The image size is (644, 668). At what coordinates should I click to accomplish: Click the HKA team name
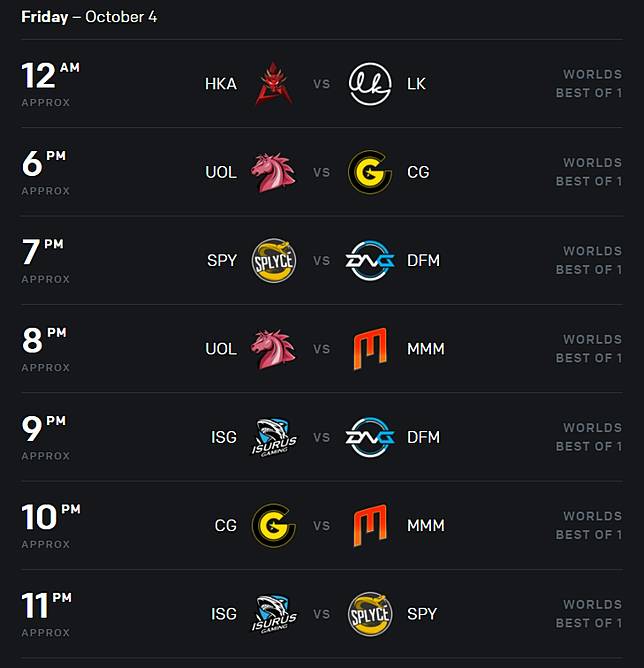coord(221,84)
